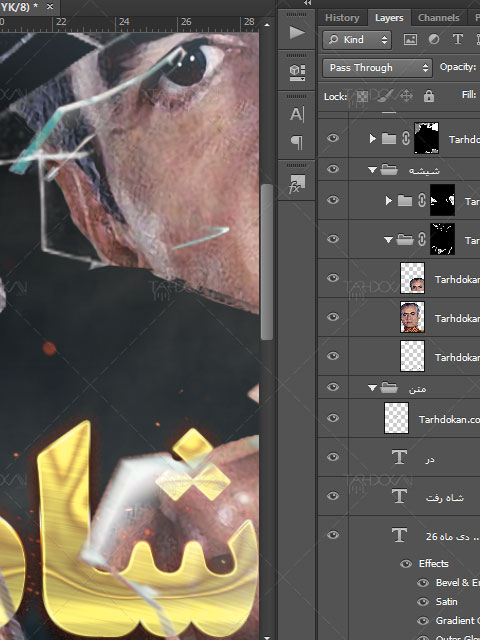Click the Lock all padlock icon
The height and width of the screenshot is (640, 480).
click(429, 96)
